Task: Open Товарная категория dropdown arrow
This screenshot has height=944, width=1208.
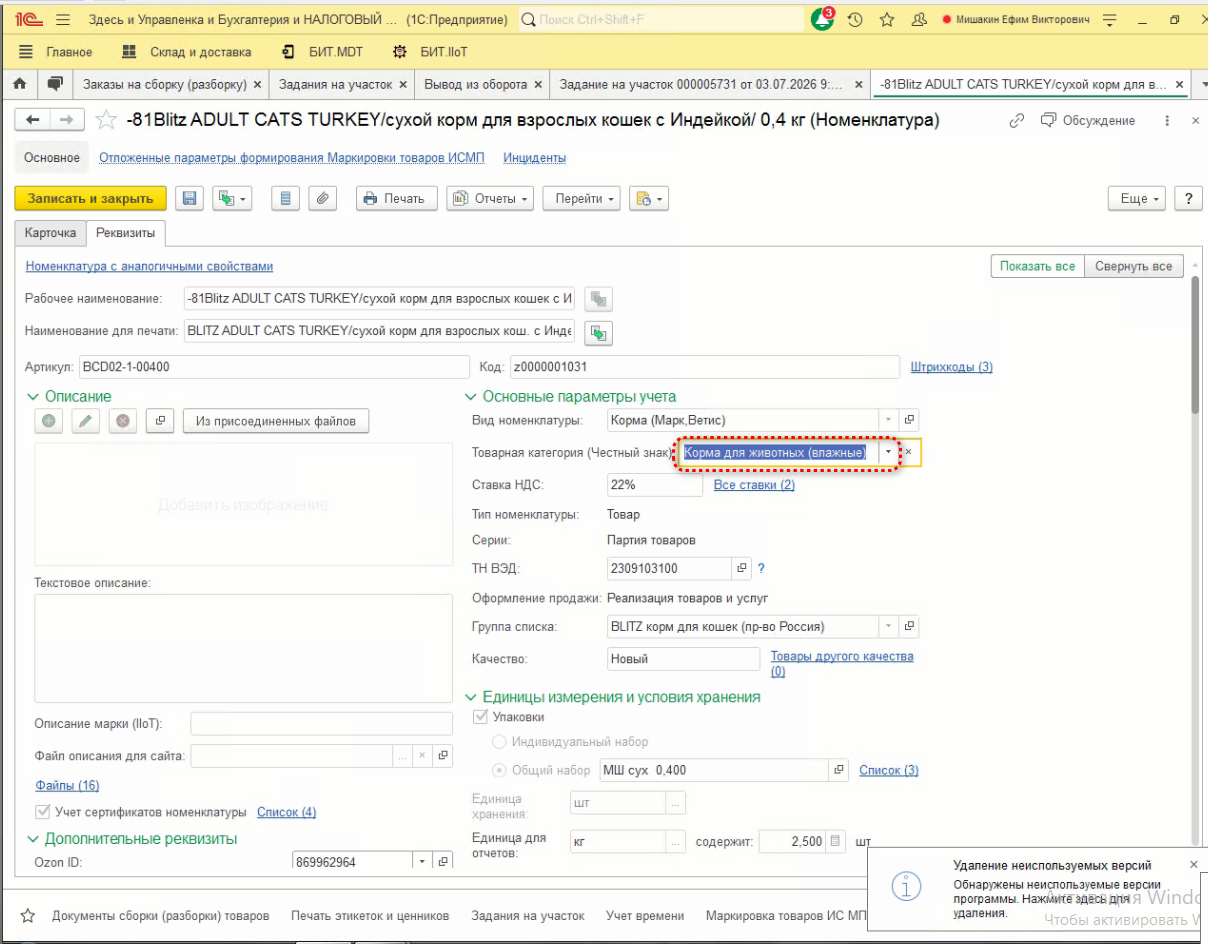Action: 889,452
